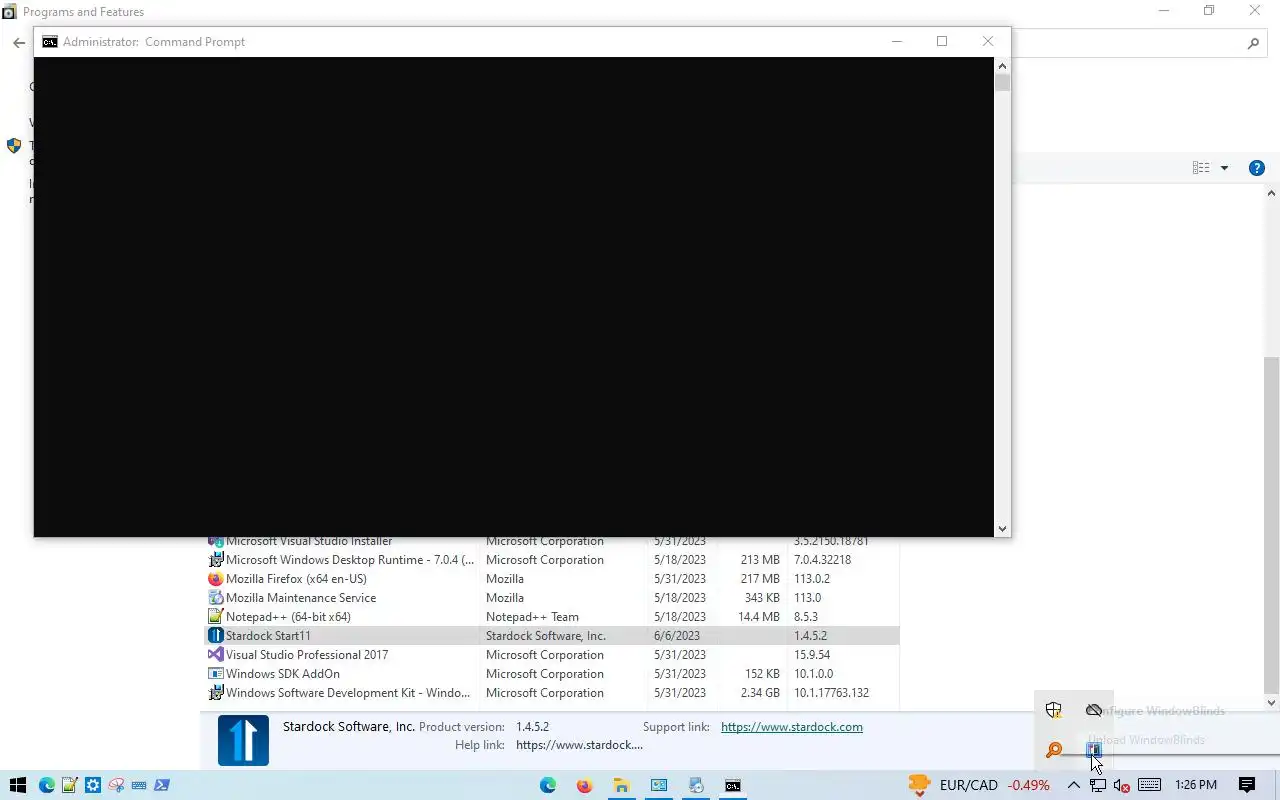The height and width of the screenshot is (800, 1280).
Task: Open the EUR/CAD currency widget
Action: (x=978, y=785)
